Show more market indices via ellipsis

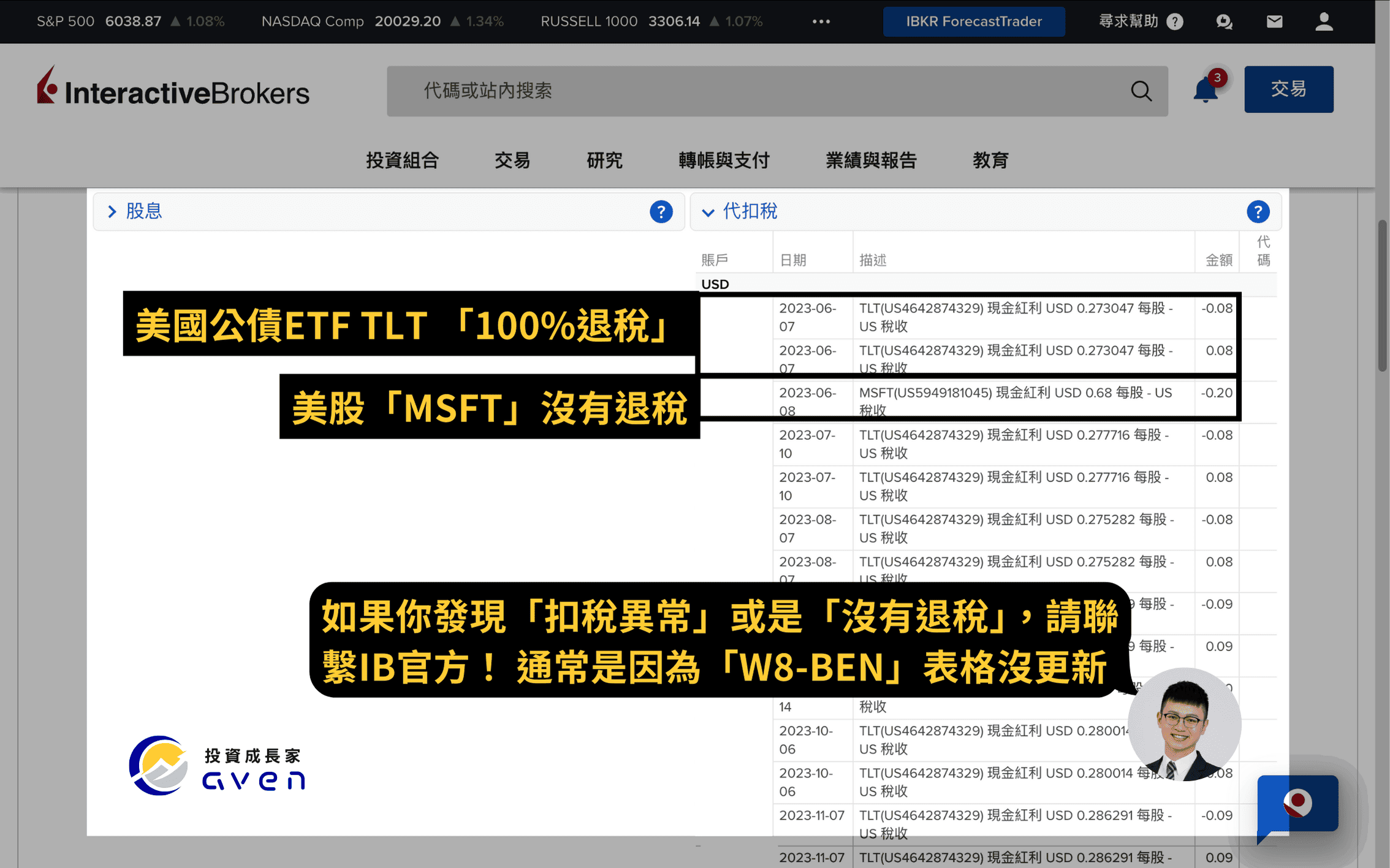coord(821,21)
